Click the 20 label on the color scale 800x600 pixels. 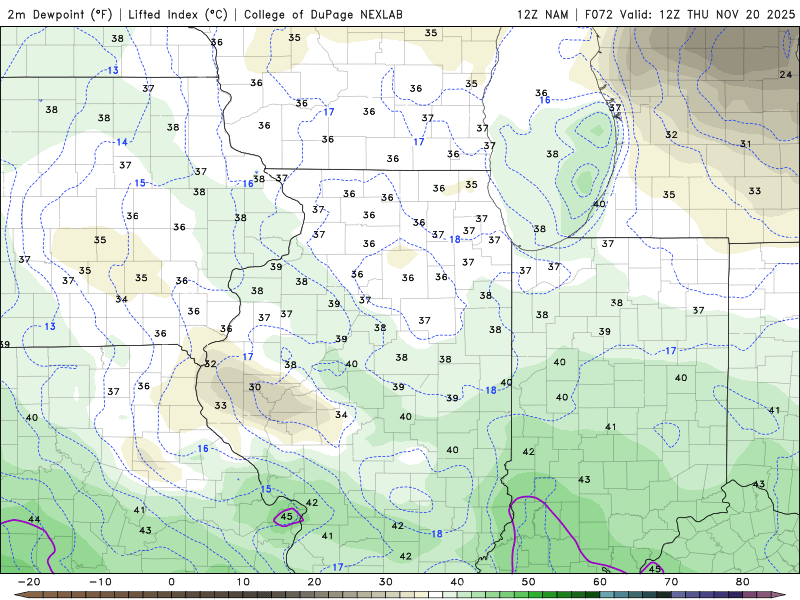click(314, 582)
